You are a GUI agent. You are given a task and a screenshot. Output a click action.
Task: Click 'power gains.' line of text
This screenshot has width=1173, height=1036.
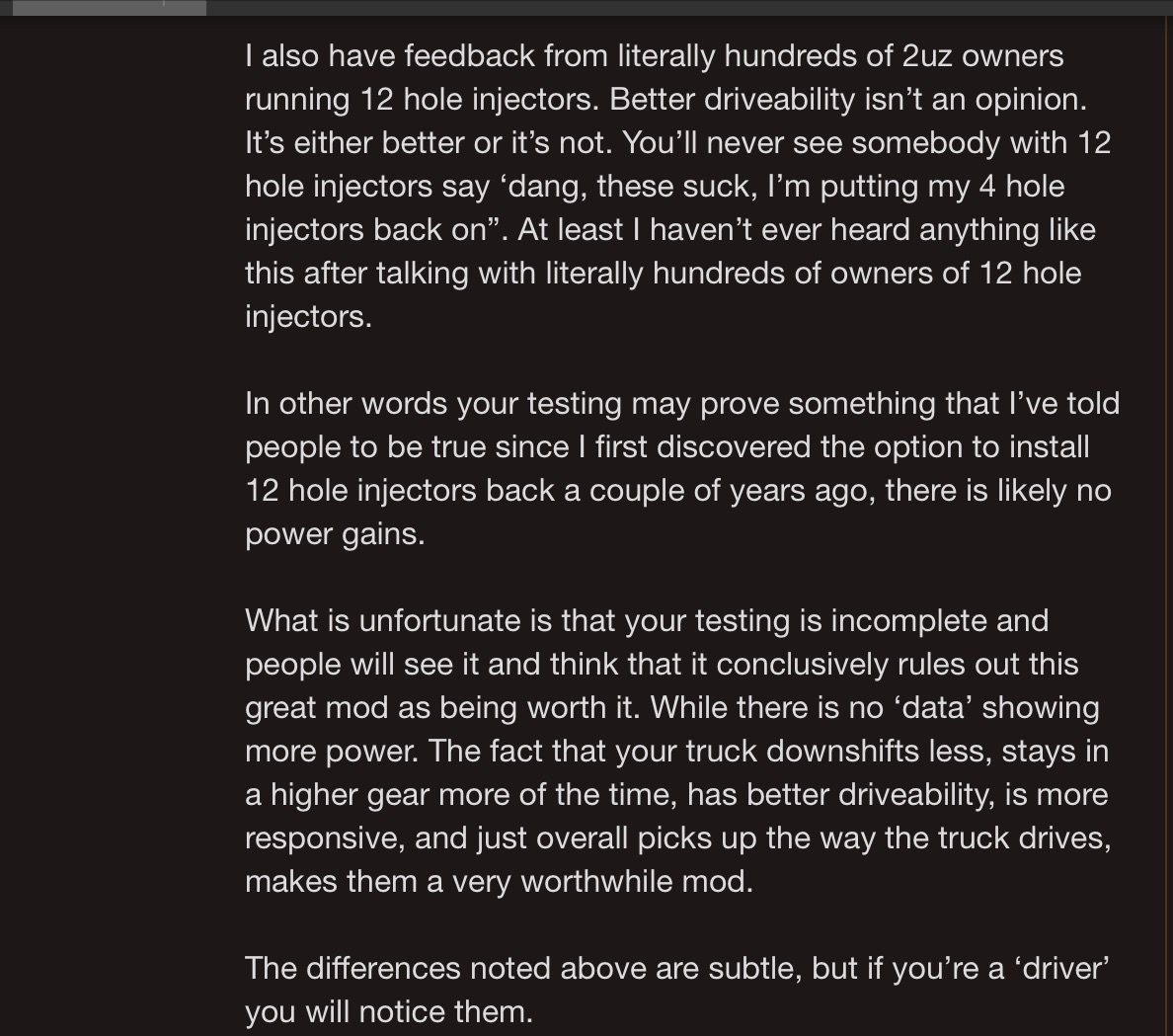point(335,535)
